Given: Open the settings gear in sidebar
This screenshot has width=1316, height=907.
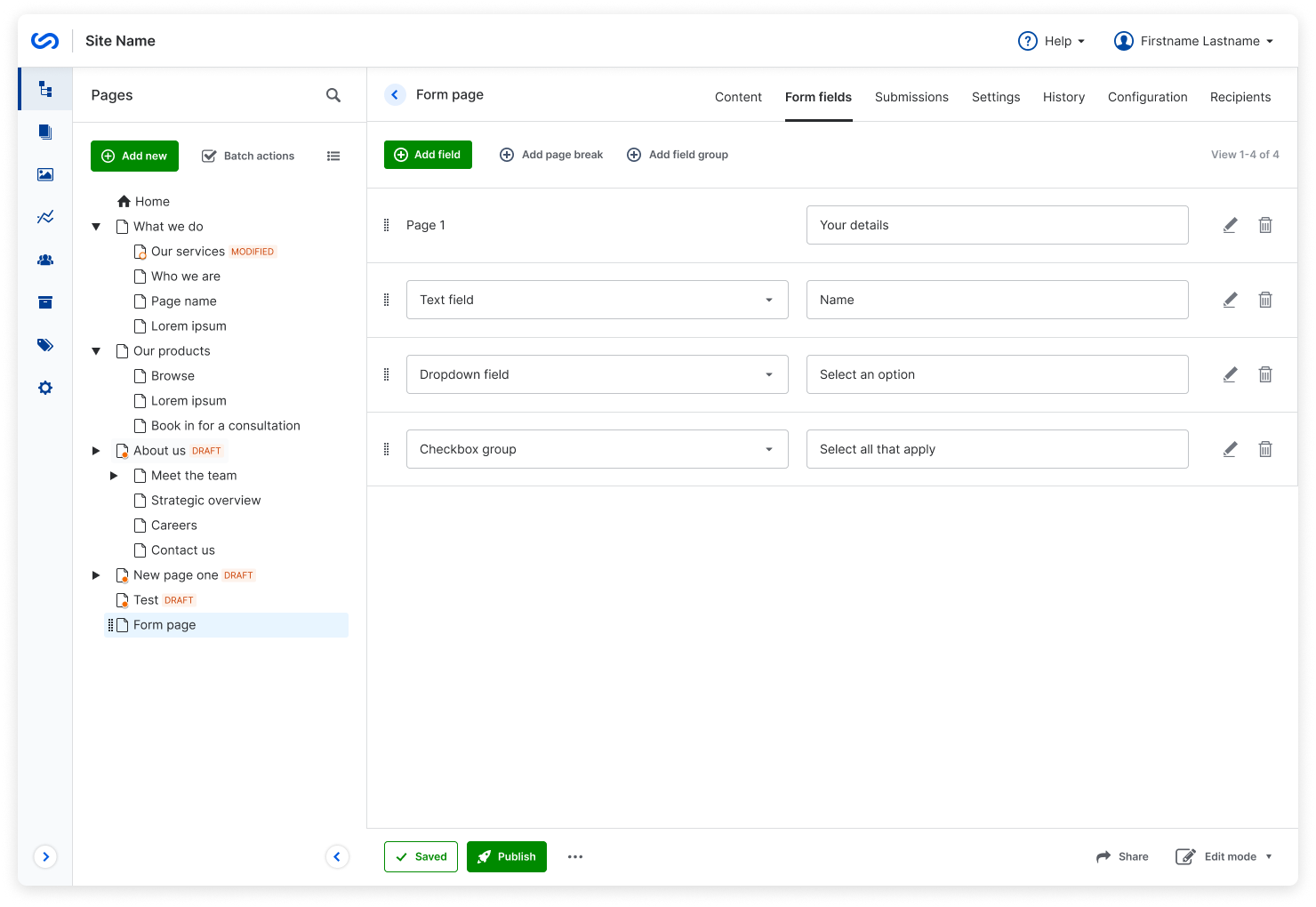Looking at the screenshot, I should (45, 388).
